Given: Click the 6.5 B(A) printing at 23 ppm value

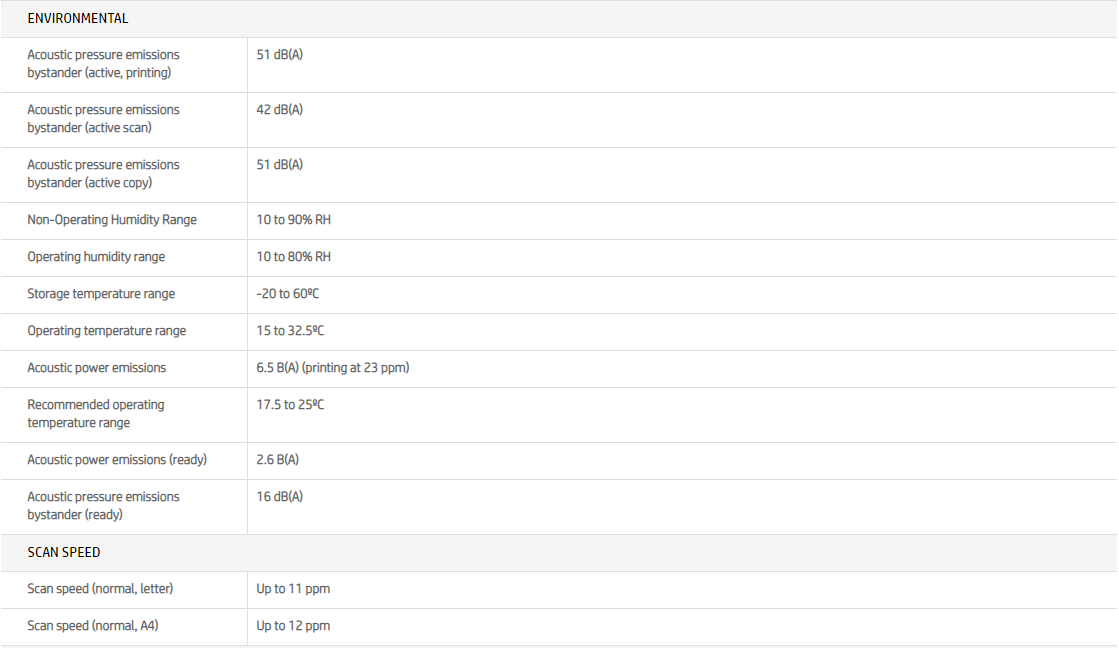Looking at the screenshot, I should pyautogui.click(x=332, y=368).
